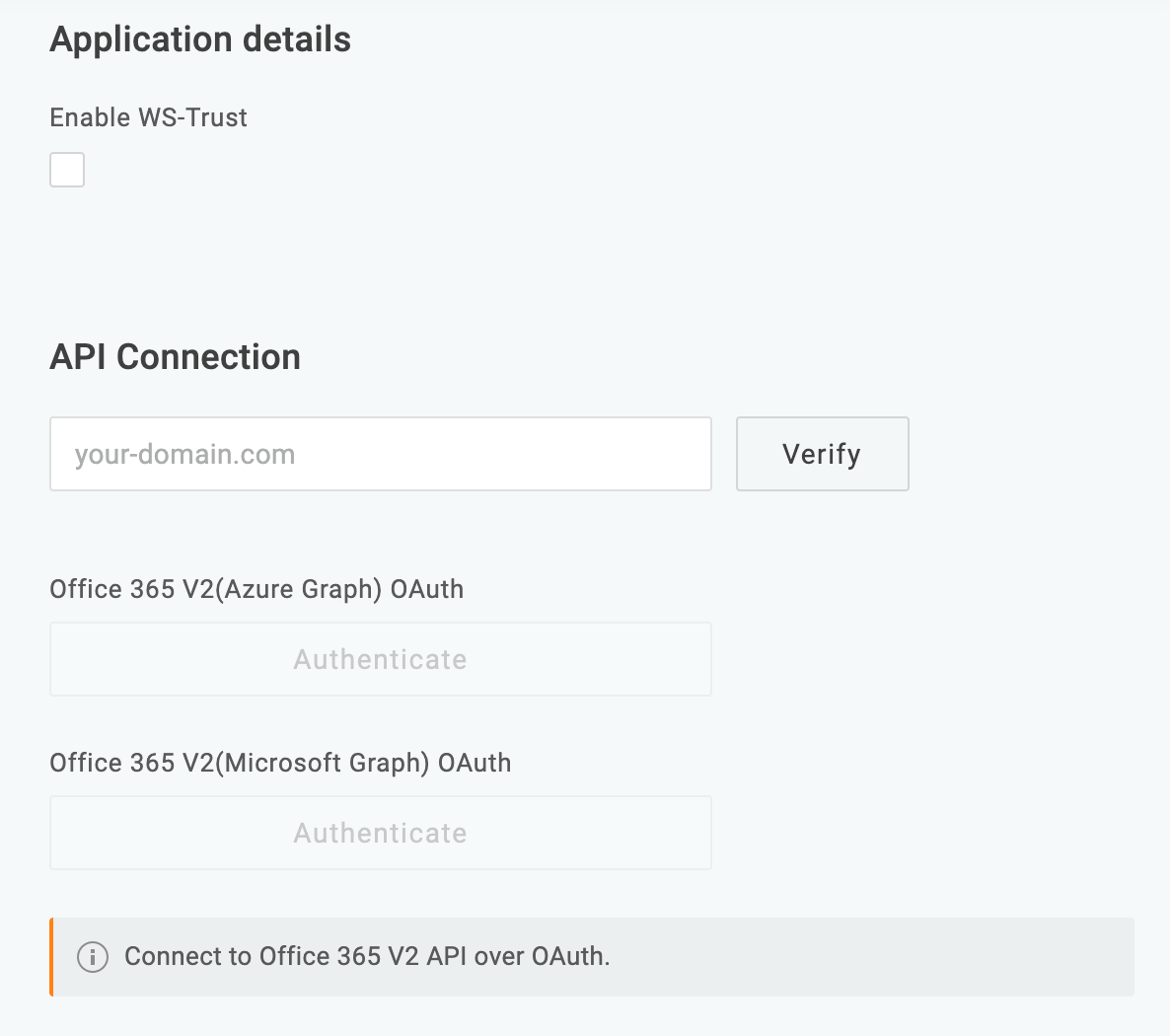Select the 'API Connection' heading
This screenshot has height=1036, width=1170.
pos(176,357)
